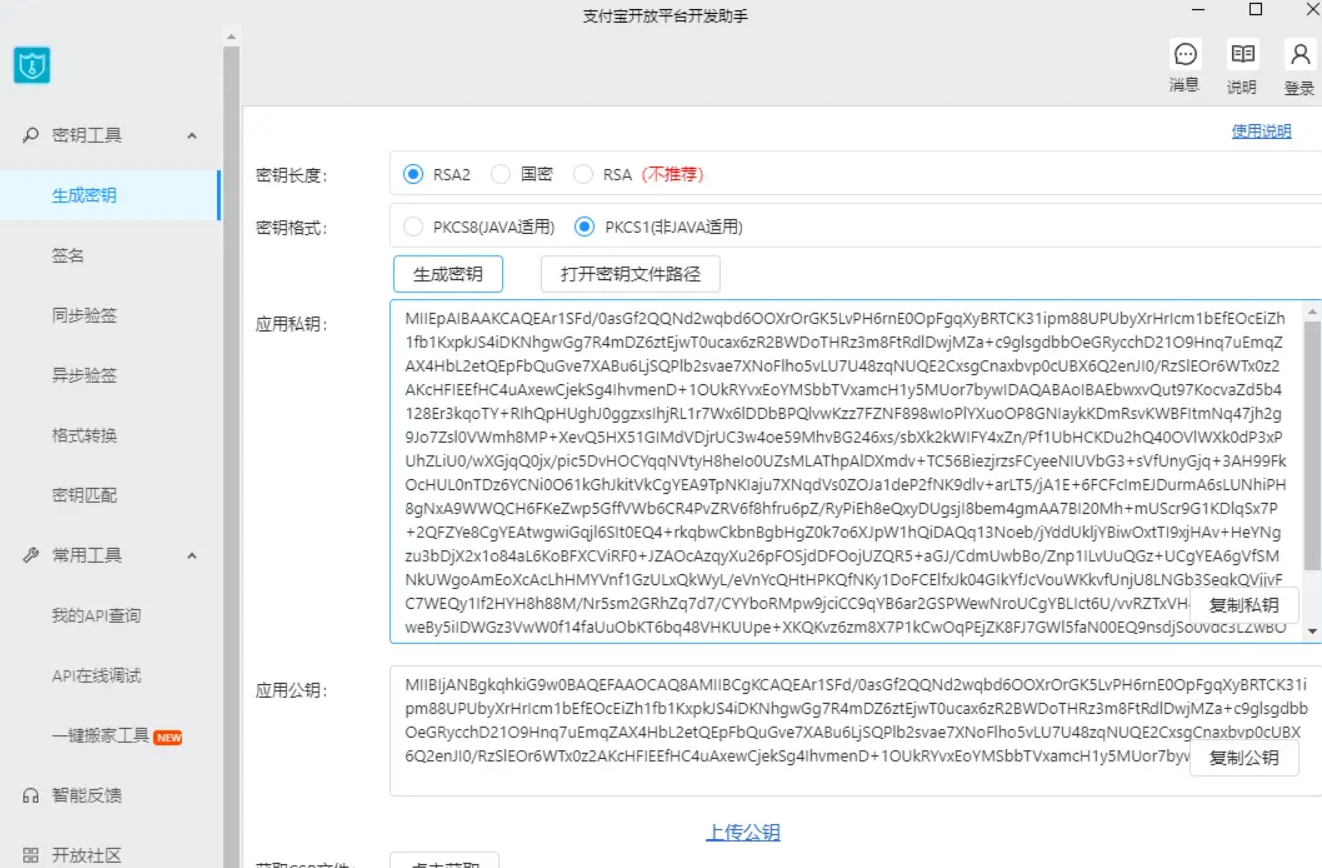Click the 登录 user icon
Viewport: 1322px width, 868px height.
pyautogui.click(x=1299, y=54)
